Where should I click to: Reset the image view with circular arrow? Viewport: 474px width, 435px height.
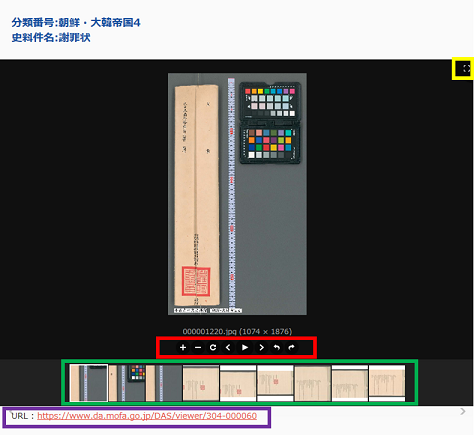click(213, 347)
